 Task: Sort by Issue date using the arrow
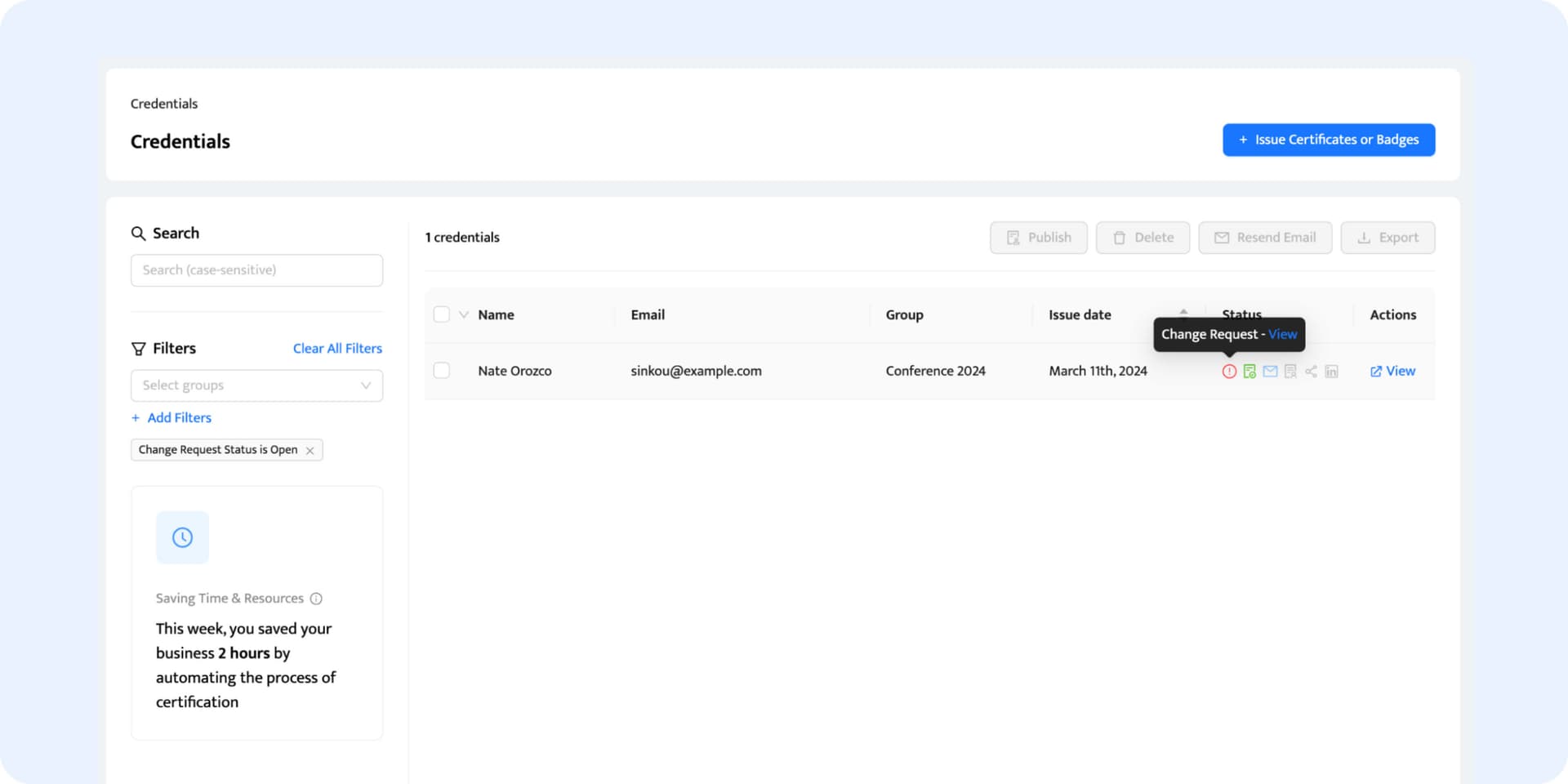[1183, 312]
